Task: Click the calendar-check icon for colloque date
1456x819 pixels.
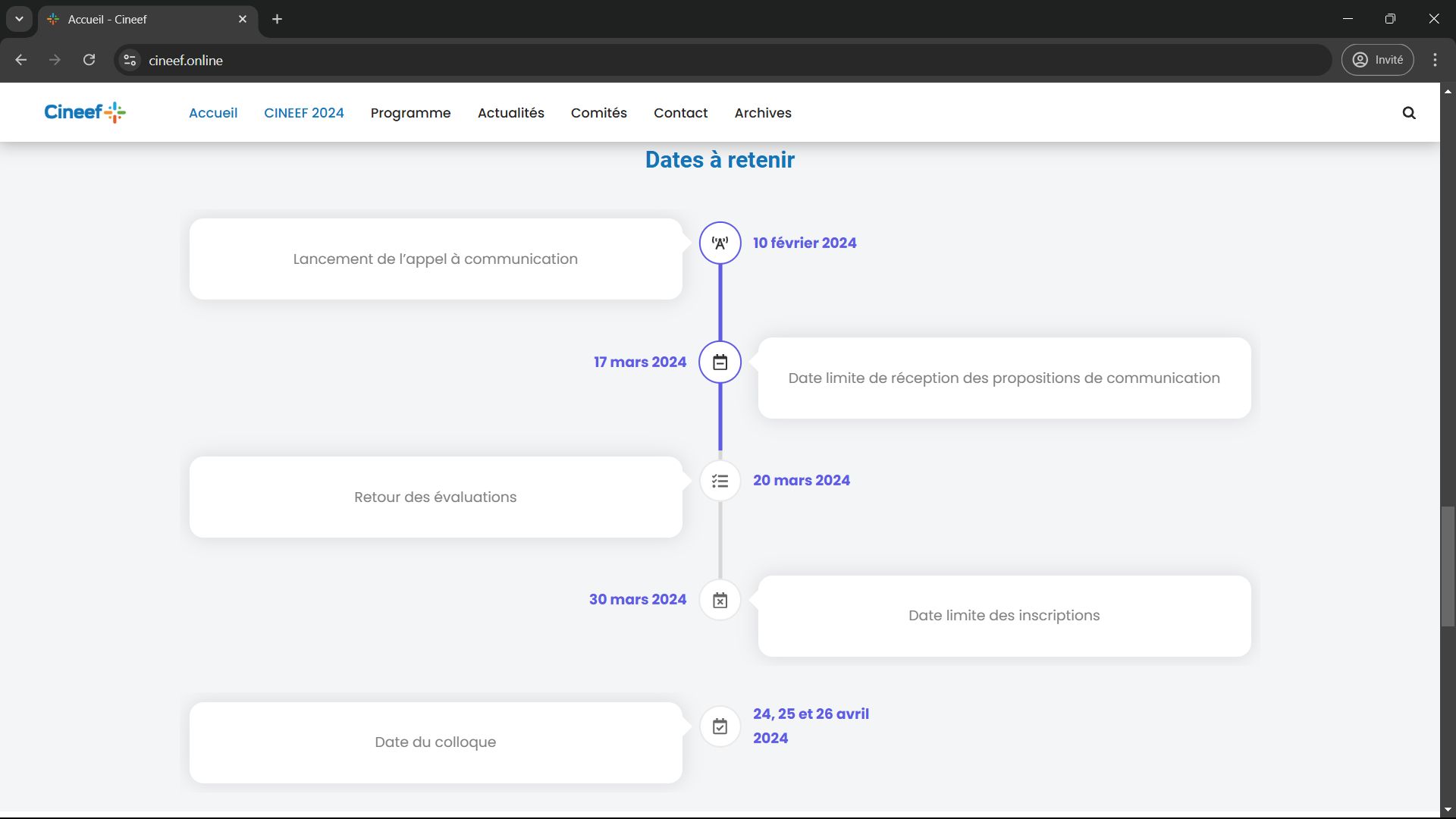Action: click(x=720, y=726)
